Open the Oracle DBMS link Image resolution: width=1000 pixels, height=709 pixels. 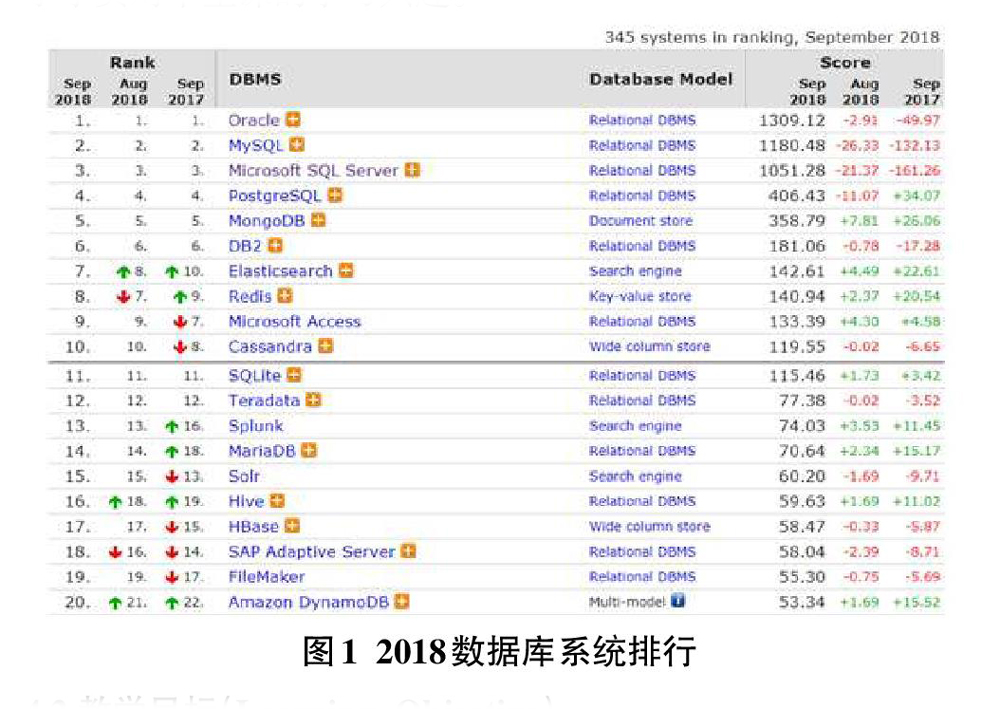pyautogui.click(x=254, y=120)
